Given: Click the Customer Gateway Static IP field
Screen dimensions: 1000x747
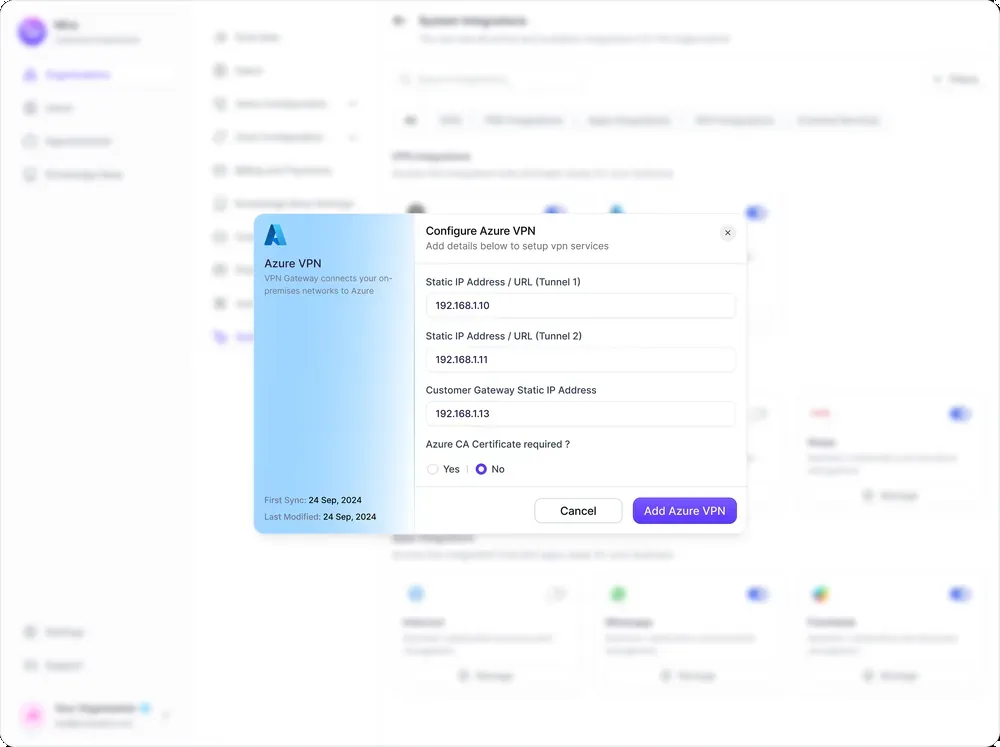Looking at the screenshot, I should pyautogui.click(x=580, y=414).
